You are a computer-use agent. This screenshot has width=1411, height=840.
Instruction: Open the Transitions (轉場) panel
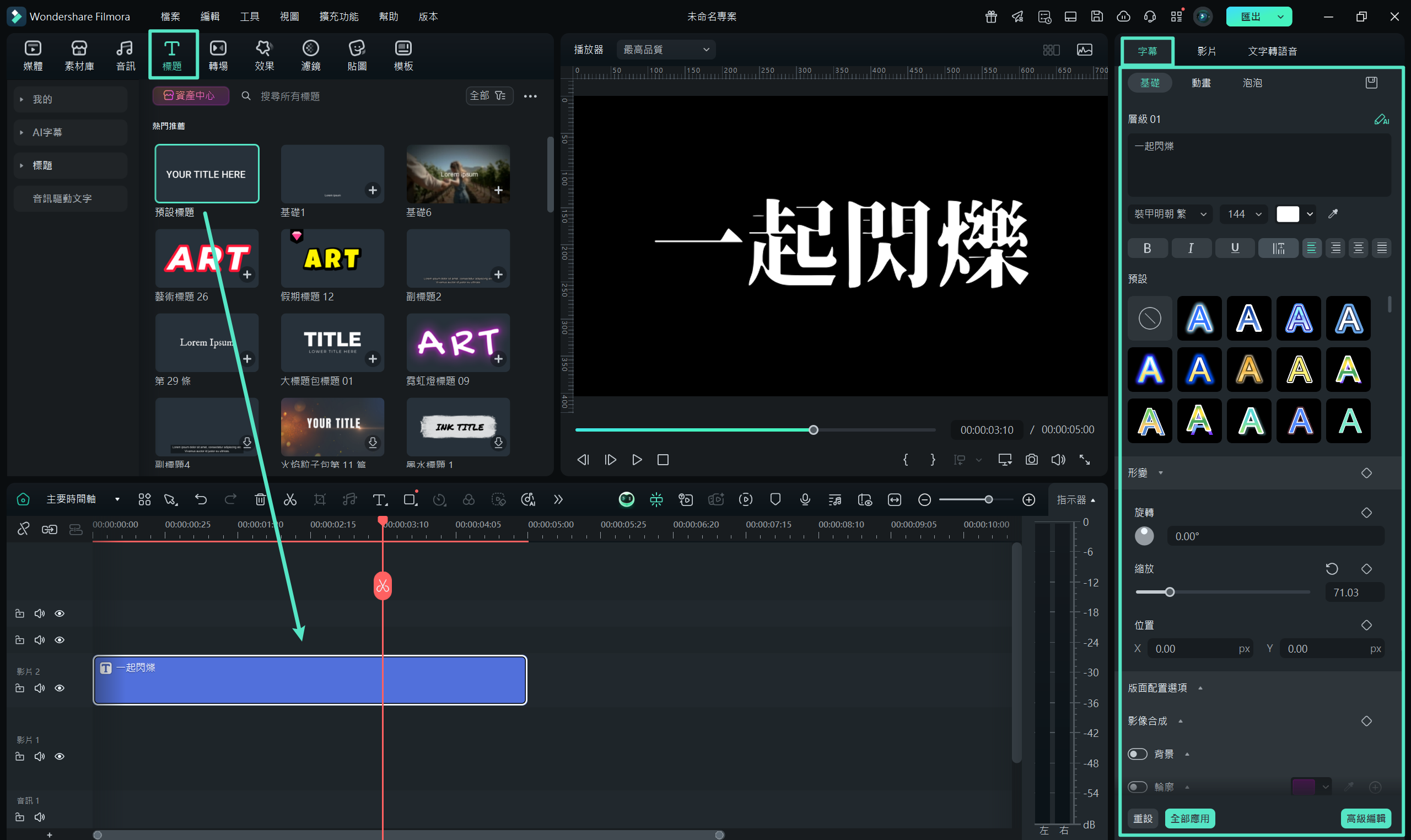(218, 55)
